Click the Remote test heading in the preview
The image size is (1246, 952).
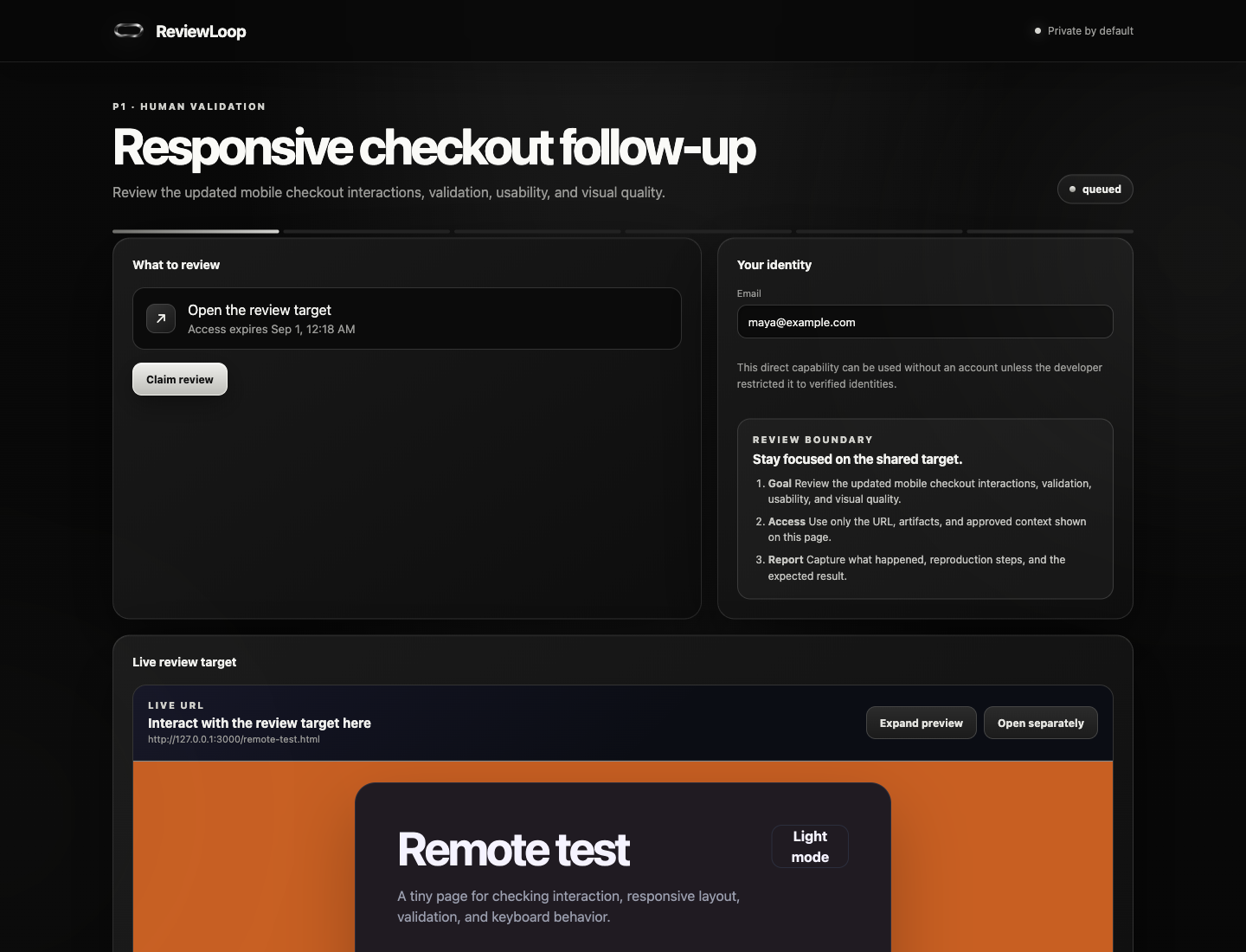(514, 849)
